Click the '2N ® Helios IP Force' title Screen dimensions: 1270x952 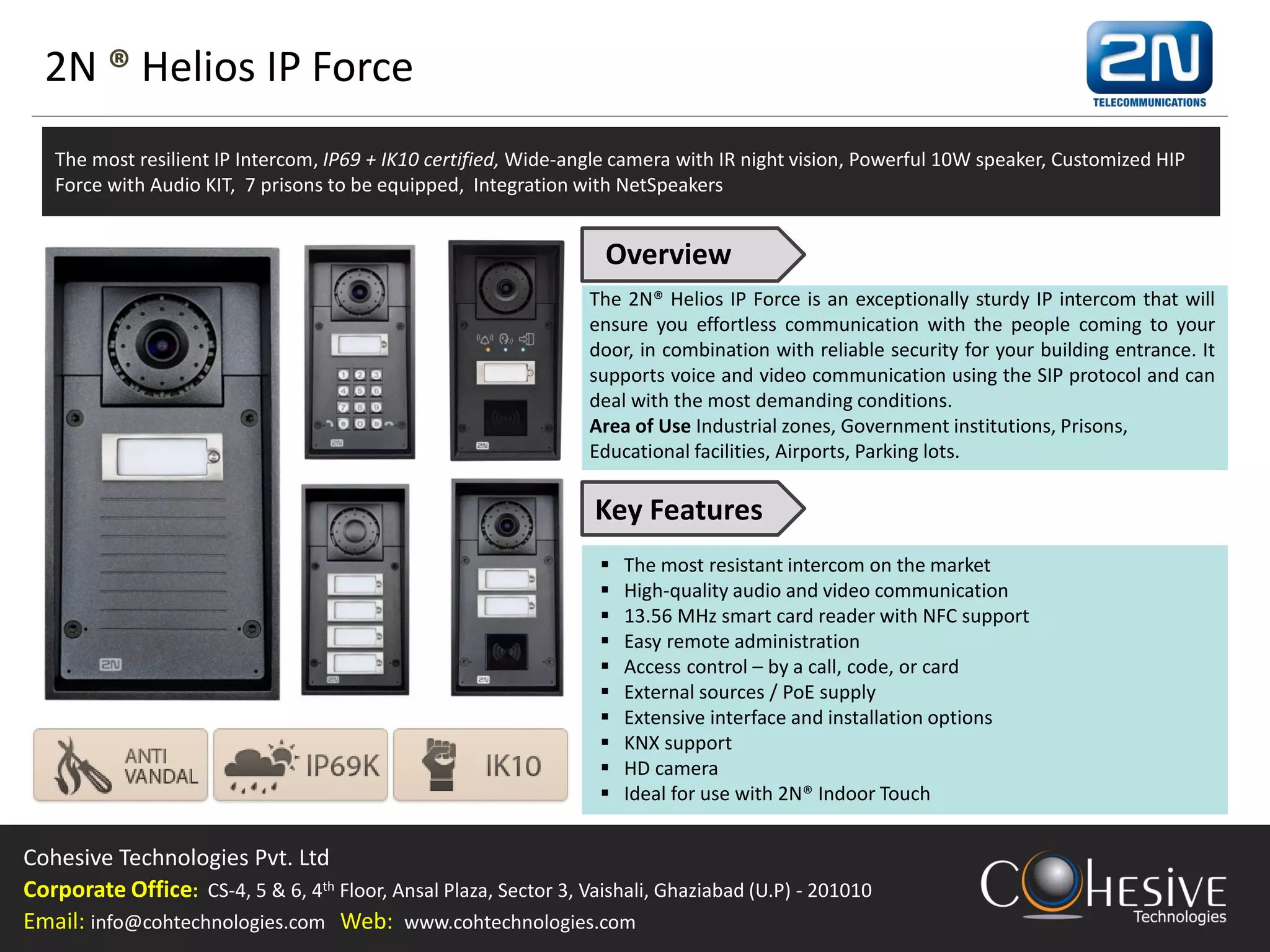pyautogui.click(x=229, y=66)
